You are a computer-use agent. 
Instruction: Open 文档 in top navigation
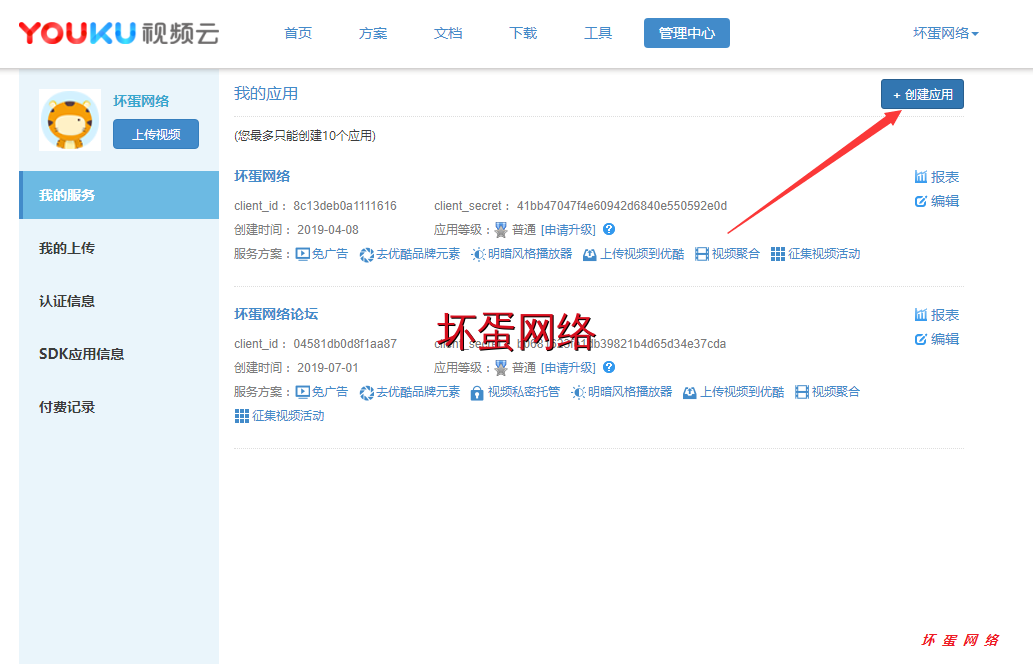tap(448, 33)
